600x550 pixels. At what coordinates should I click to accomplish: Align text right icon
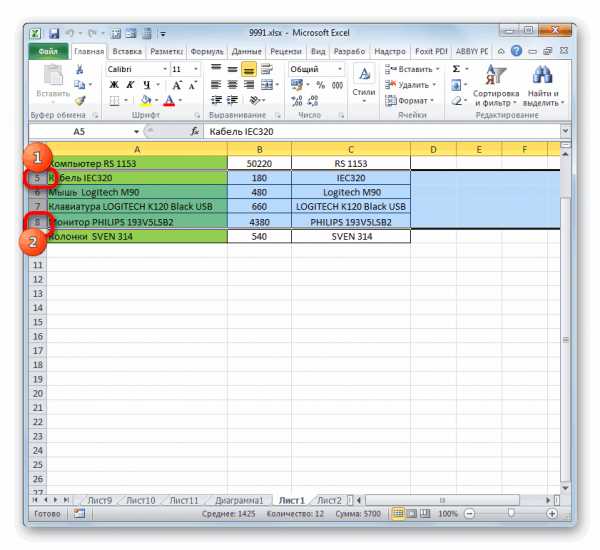click(x=249, y=85)
